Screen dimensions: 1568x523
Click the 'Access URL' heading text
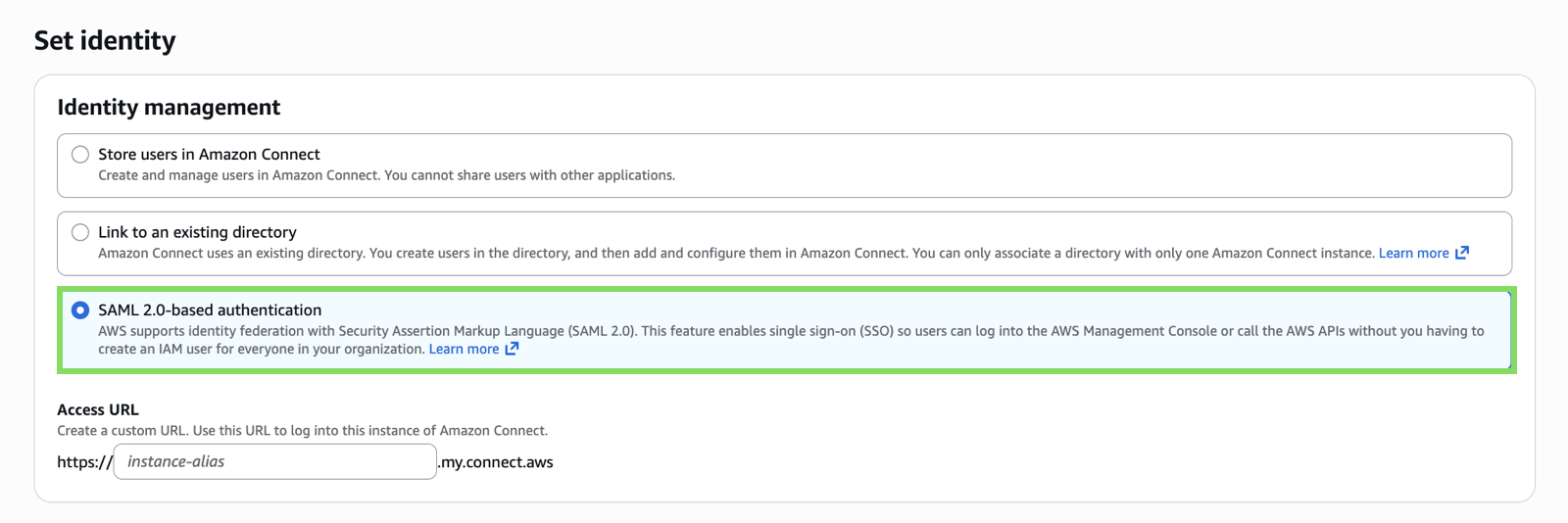tap(98, 409)
